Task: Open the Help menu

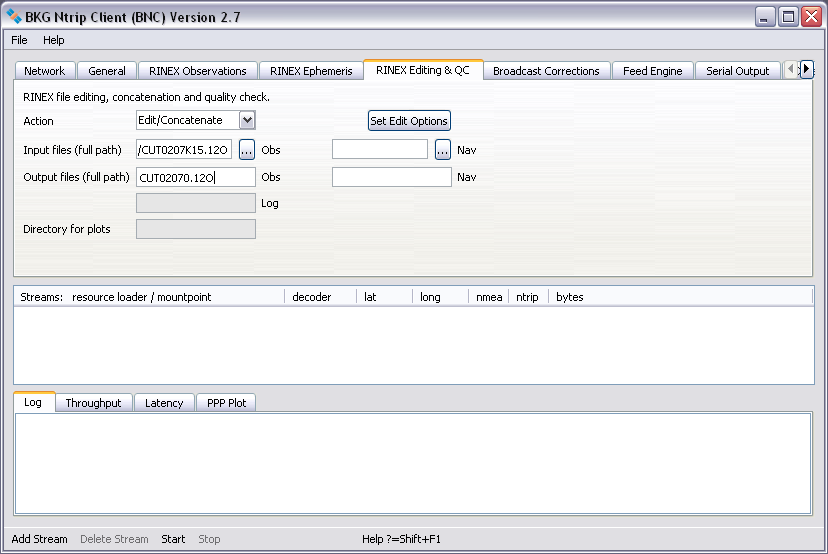Action: coord(53,40)
